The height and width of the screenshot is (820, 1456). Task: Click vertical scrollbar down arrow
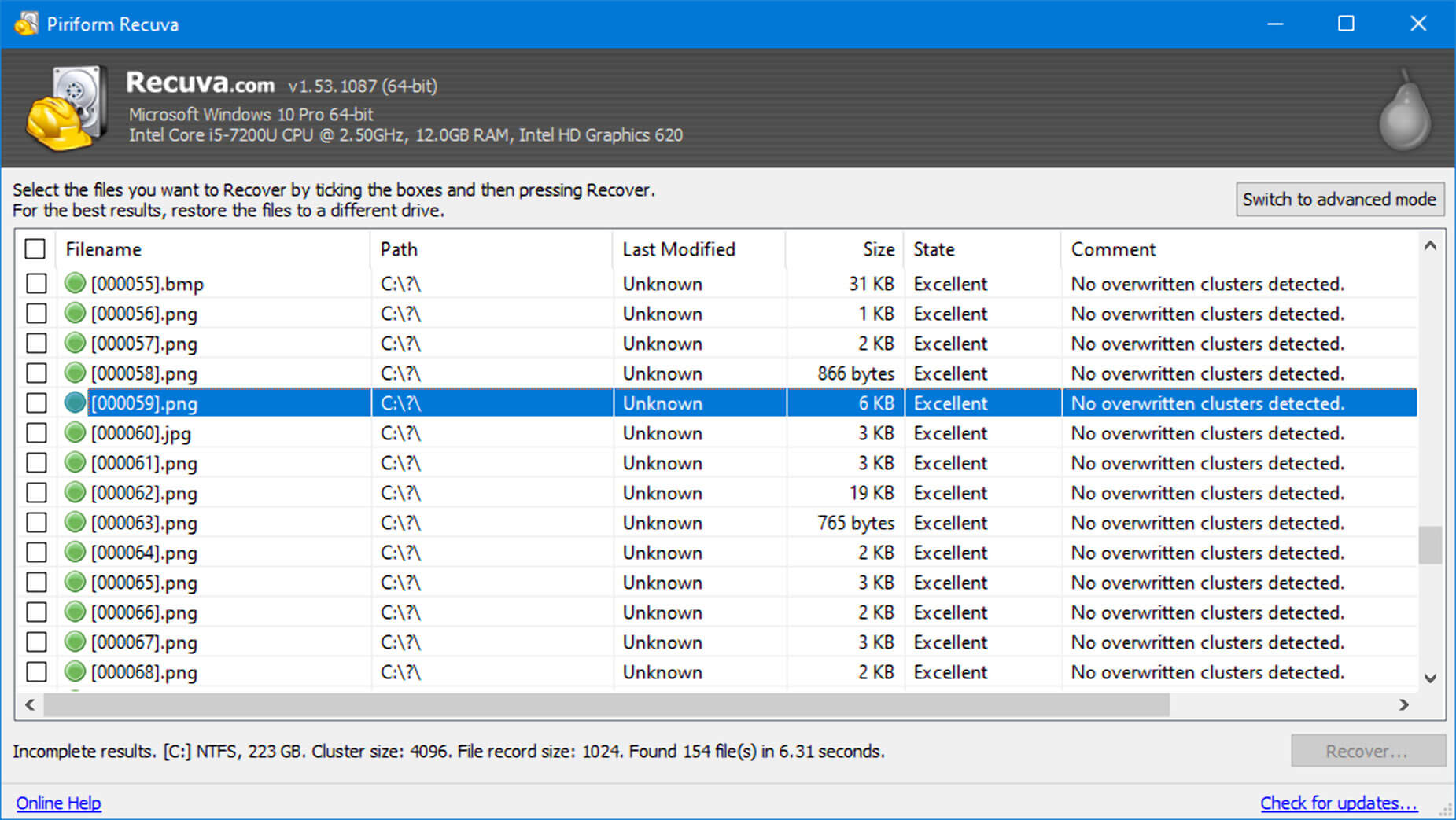pyautogui.click(x=1431, y=678)
